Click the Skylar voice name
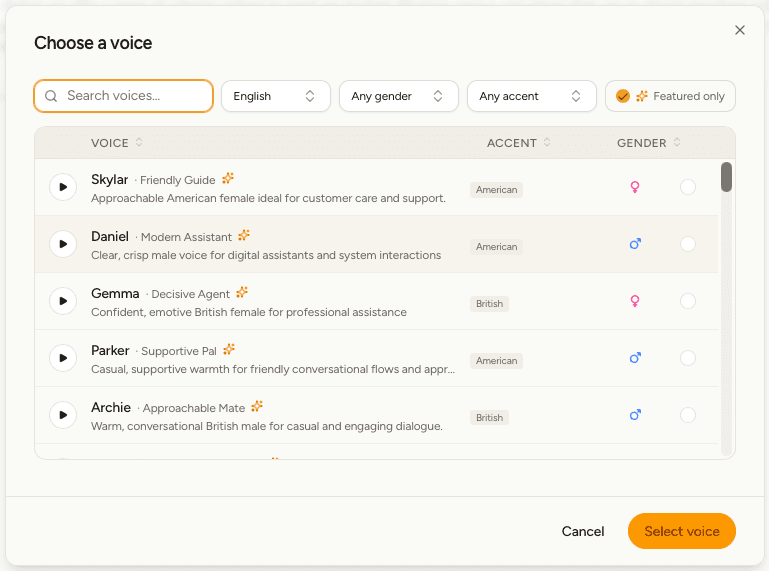The height and width of the screenshot is (571, 769). [109, 180]
